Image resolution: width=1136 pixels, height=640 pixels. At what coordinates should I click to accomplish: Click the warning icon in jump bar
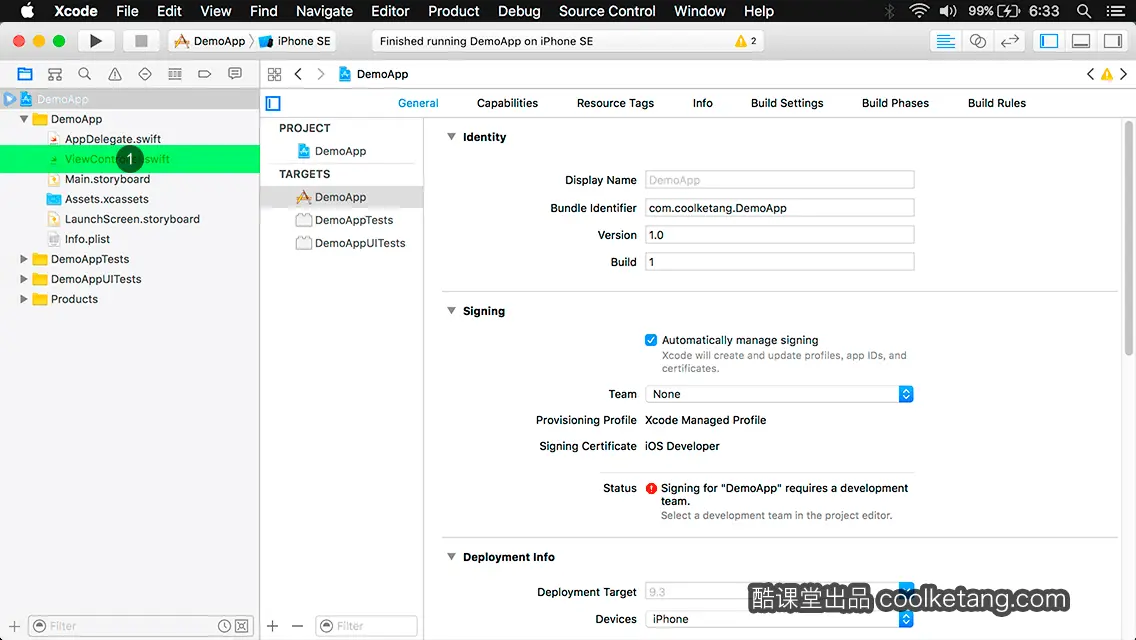pyautogui.click(x=1107, y=74)
